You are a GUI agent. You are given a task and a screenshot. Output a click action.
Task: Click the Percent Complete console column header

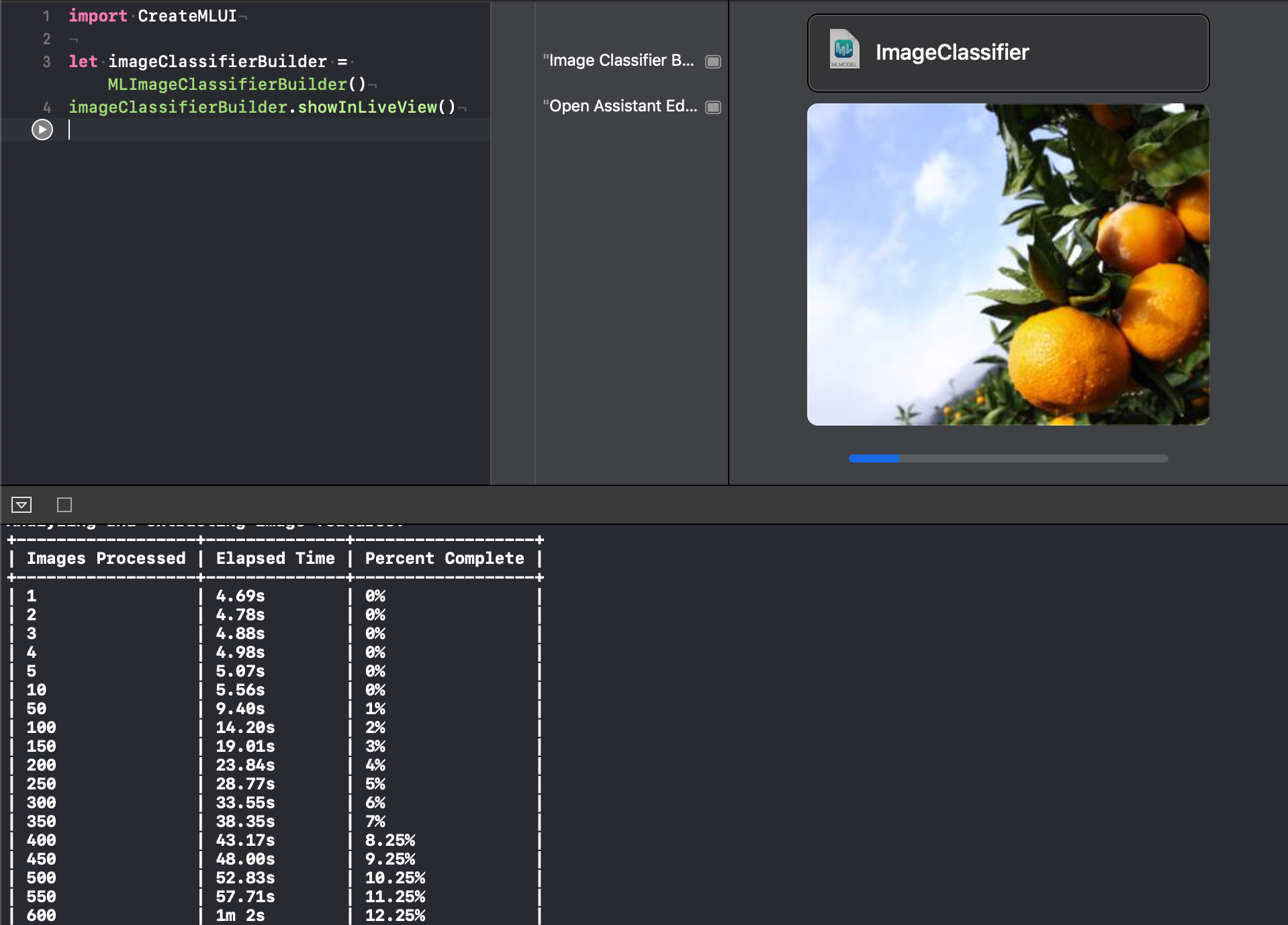(x=444, y=558)
